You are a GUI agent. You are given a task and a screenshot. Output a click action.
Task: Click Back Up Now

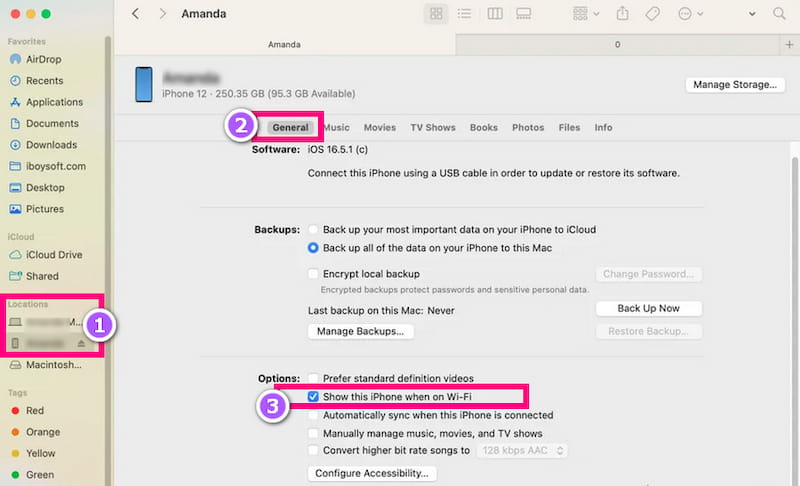coord(648,309)
